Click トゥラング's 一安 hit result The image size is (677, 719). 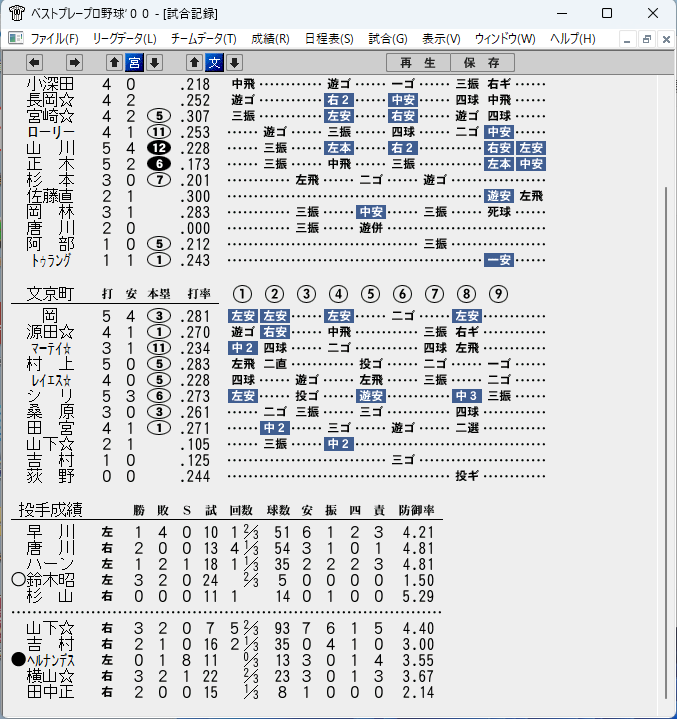(499, 260)
